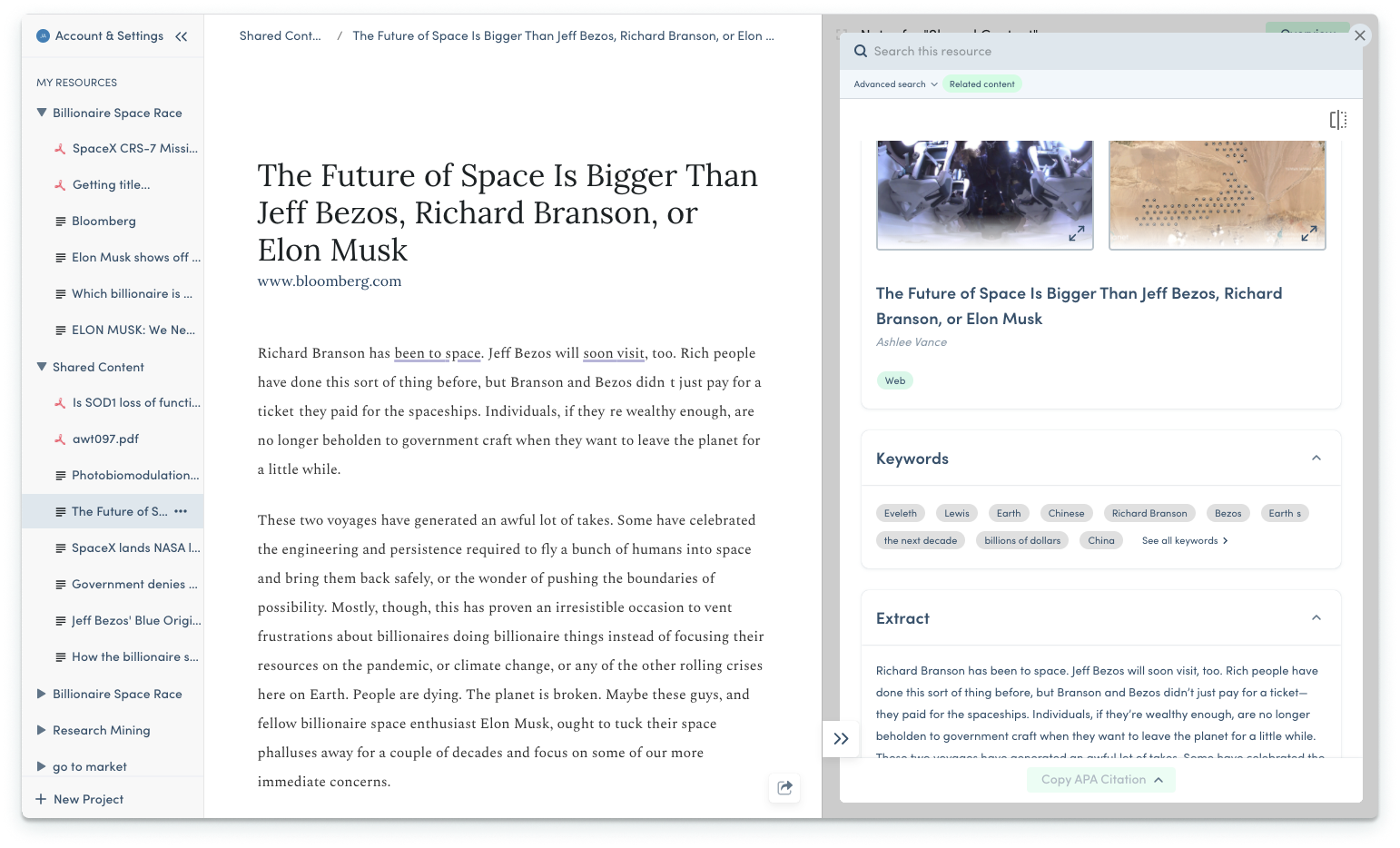This screenshot has height=848, width=1400.
Task: Click the PDF icon next to awt097.pdf
Action: 61,439
